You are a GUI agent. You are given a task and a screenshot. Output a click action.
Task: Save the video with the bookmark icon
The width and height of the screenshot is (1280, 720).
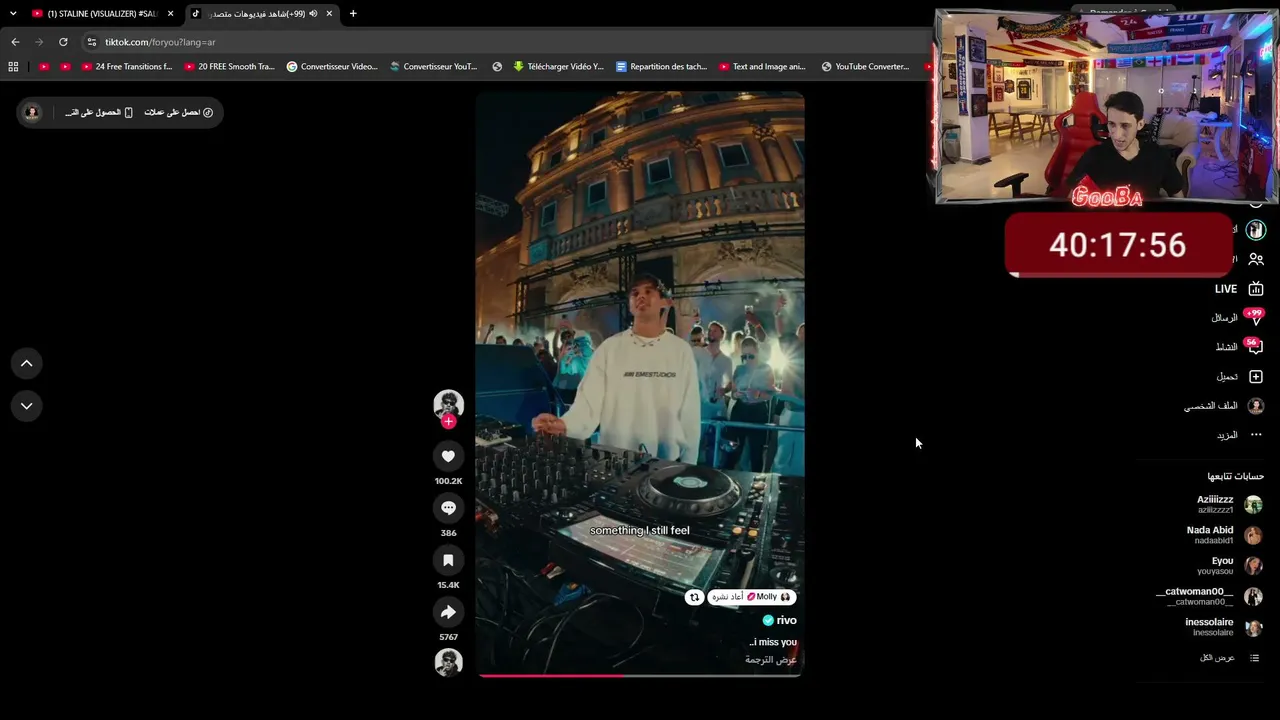[448, 560]
